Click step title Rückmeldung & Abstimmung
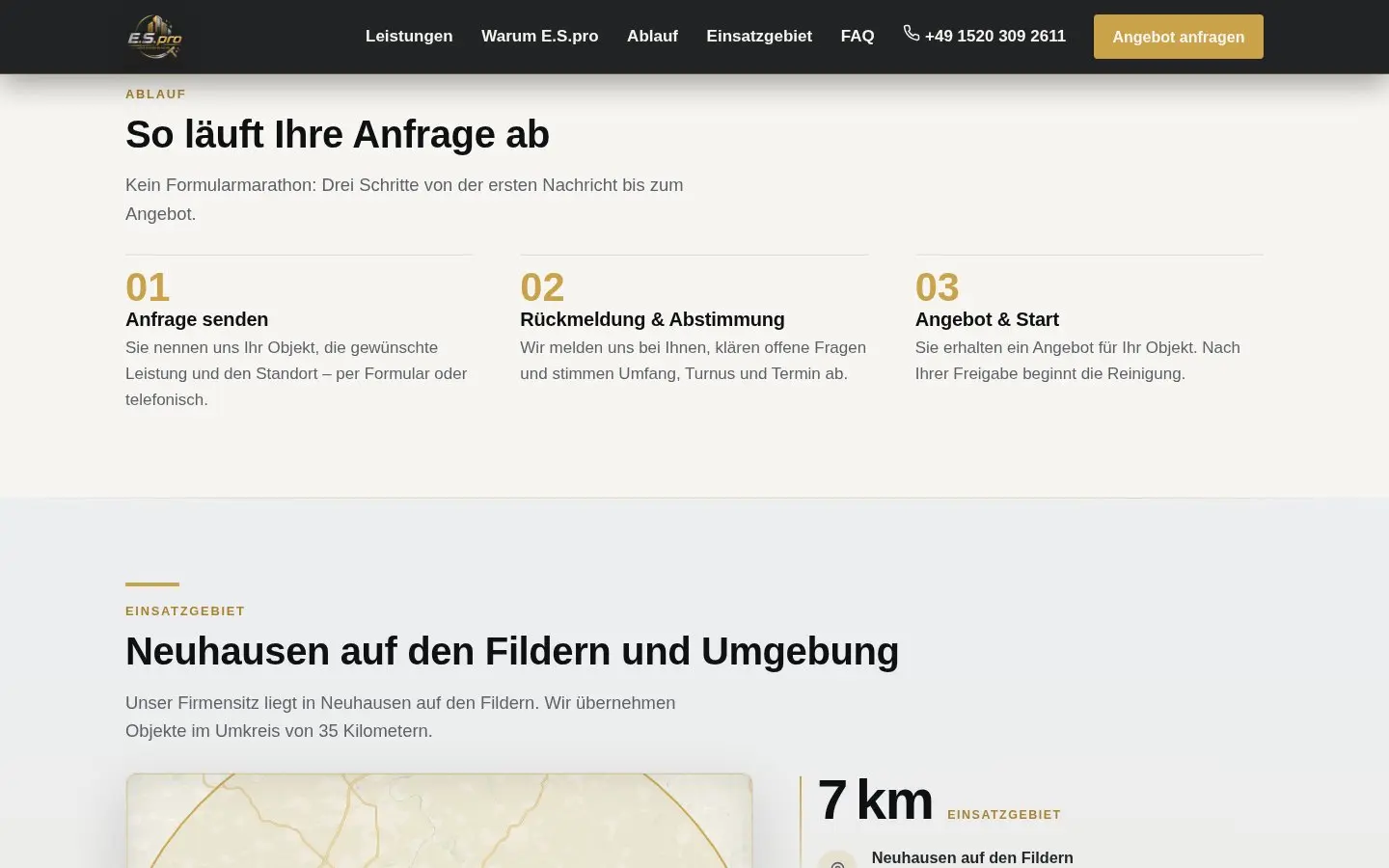 tap(652, 319)
